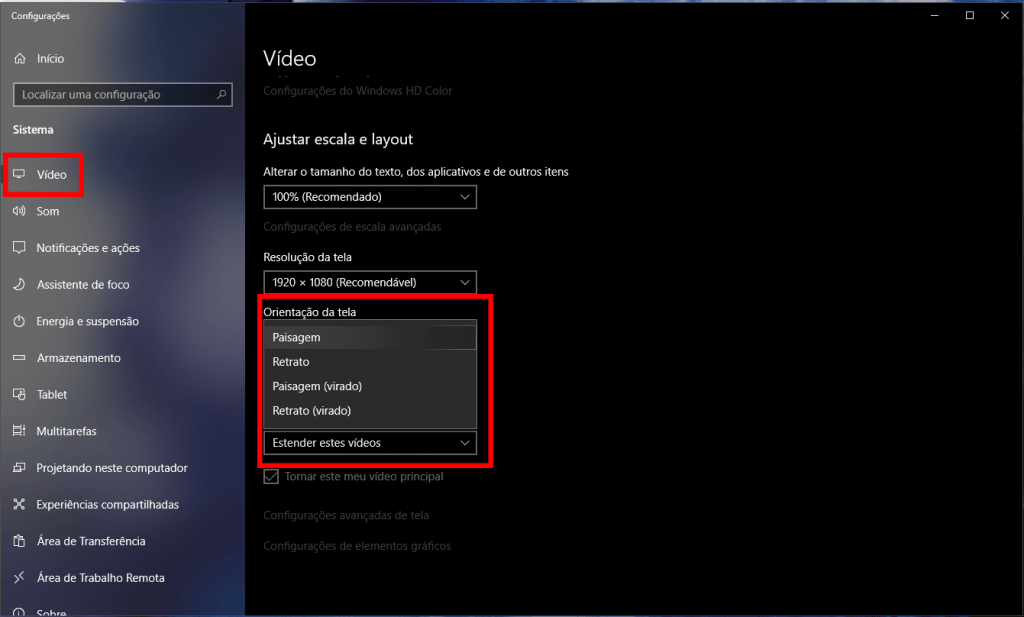Click the Área de Transferência clipboard icon
The width and height of the screenshot is (1024, 617).
20,541
